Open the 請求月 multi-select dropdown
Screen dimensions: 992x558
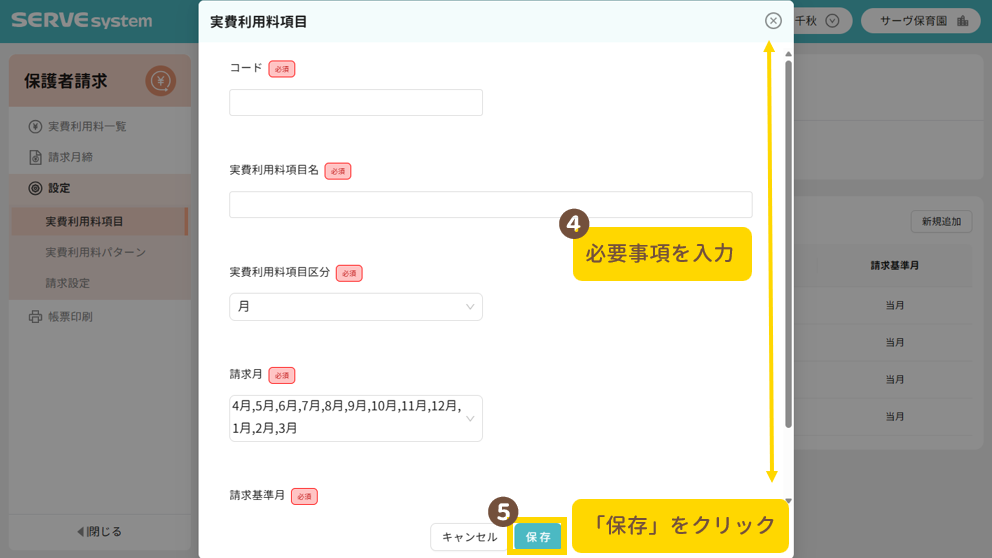pos(355,418)
